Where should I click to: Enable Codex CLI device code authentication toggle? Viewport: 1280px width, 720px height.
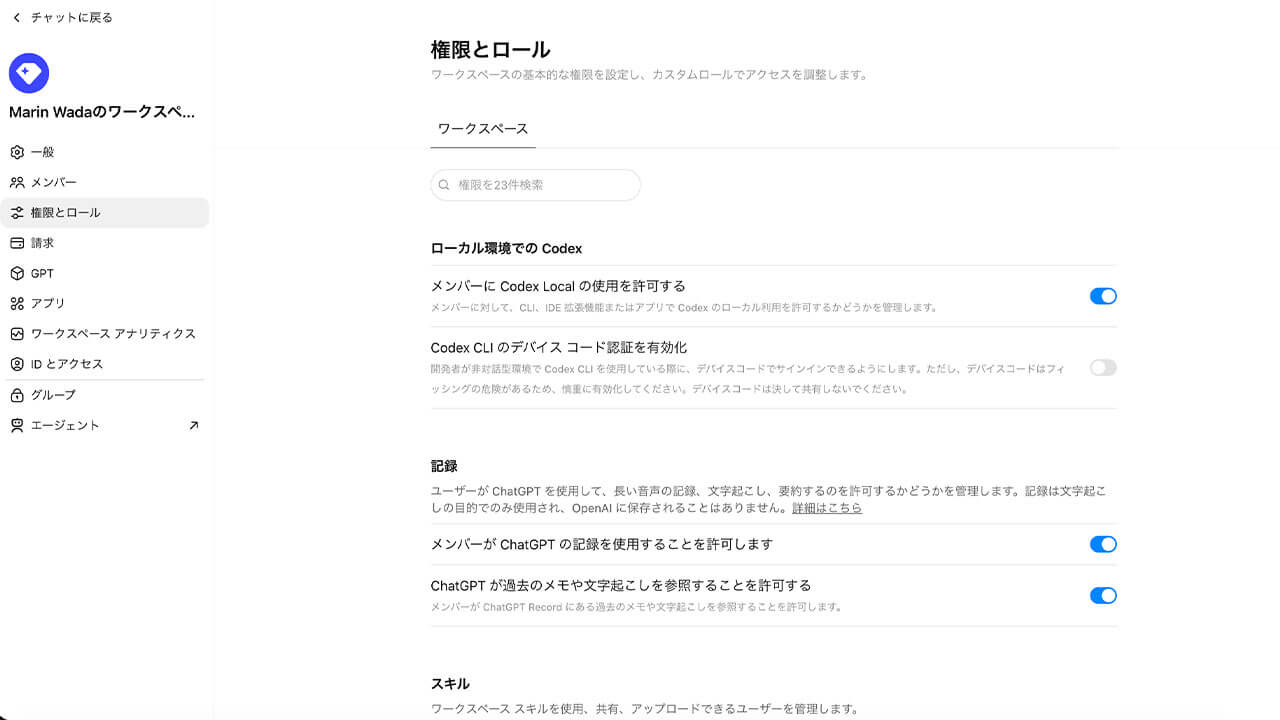pos(1103,368)
